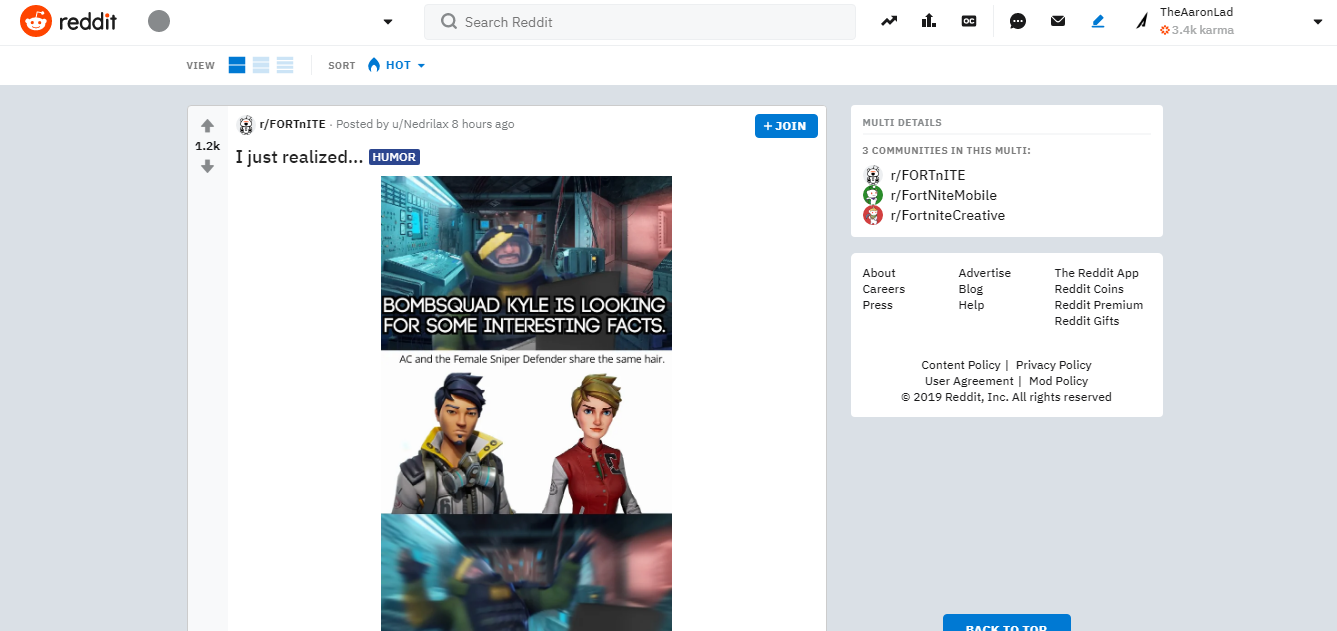The height and width of the screenshot is (631, 1337).
Task: Click r/FORTnITE community icon in Multi Details
Action: (873, 175)
